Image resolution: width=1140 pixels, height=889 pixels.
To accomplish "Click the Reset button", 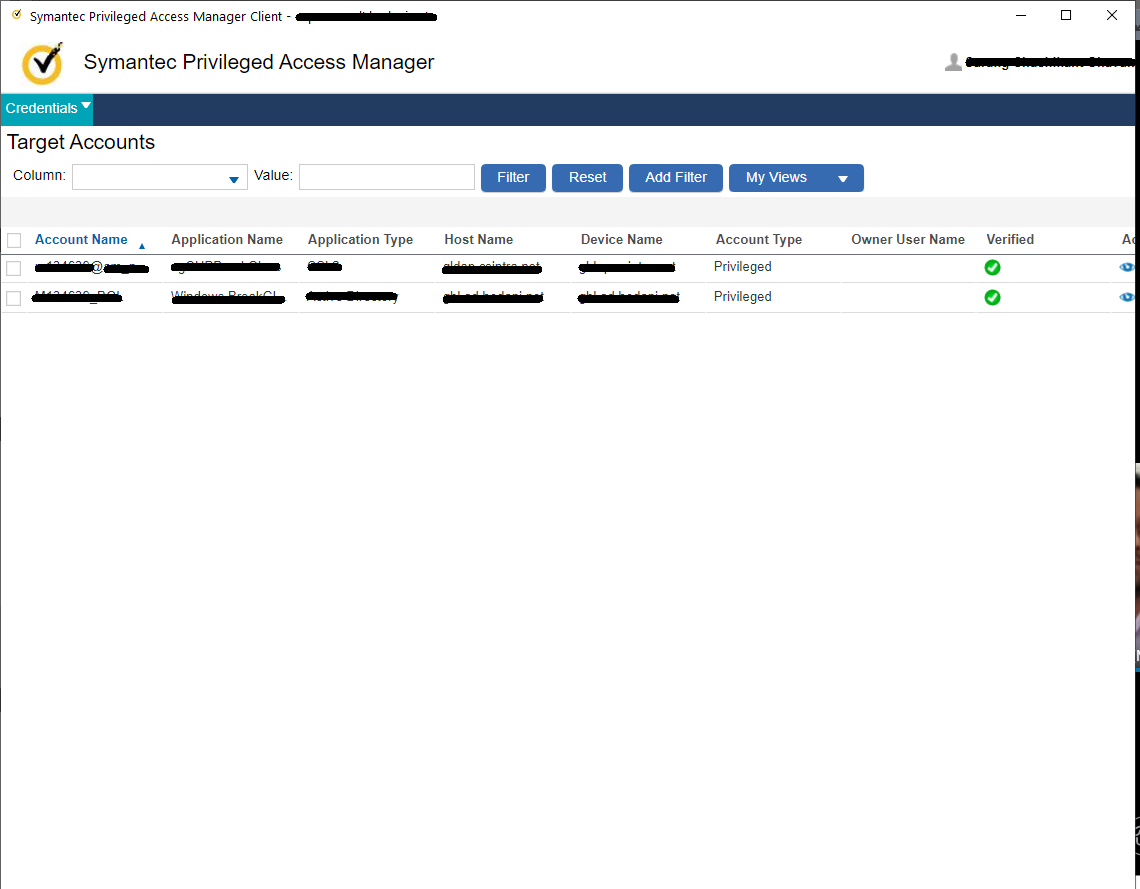I will coord(587,178).
